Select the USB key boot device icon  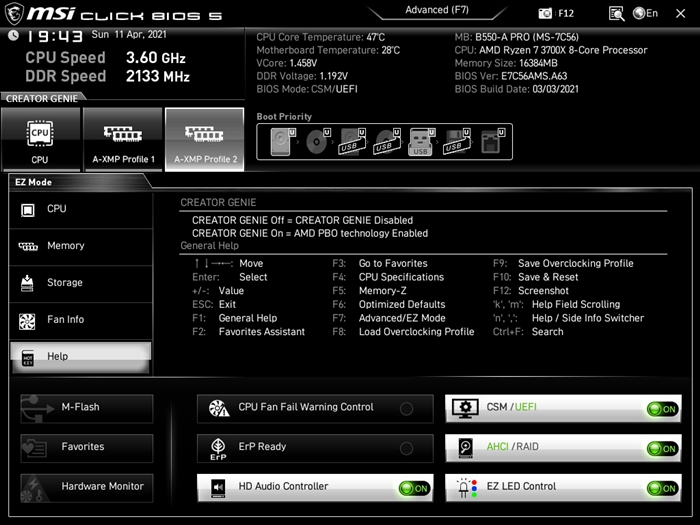421,142
